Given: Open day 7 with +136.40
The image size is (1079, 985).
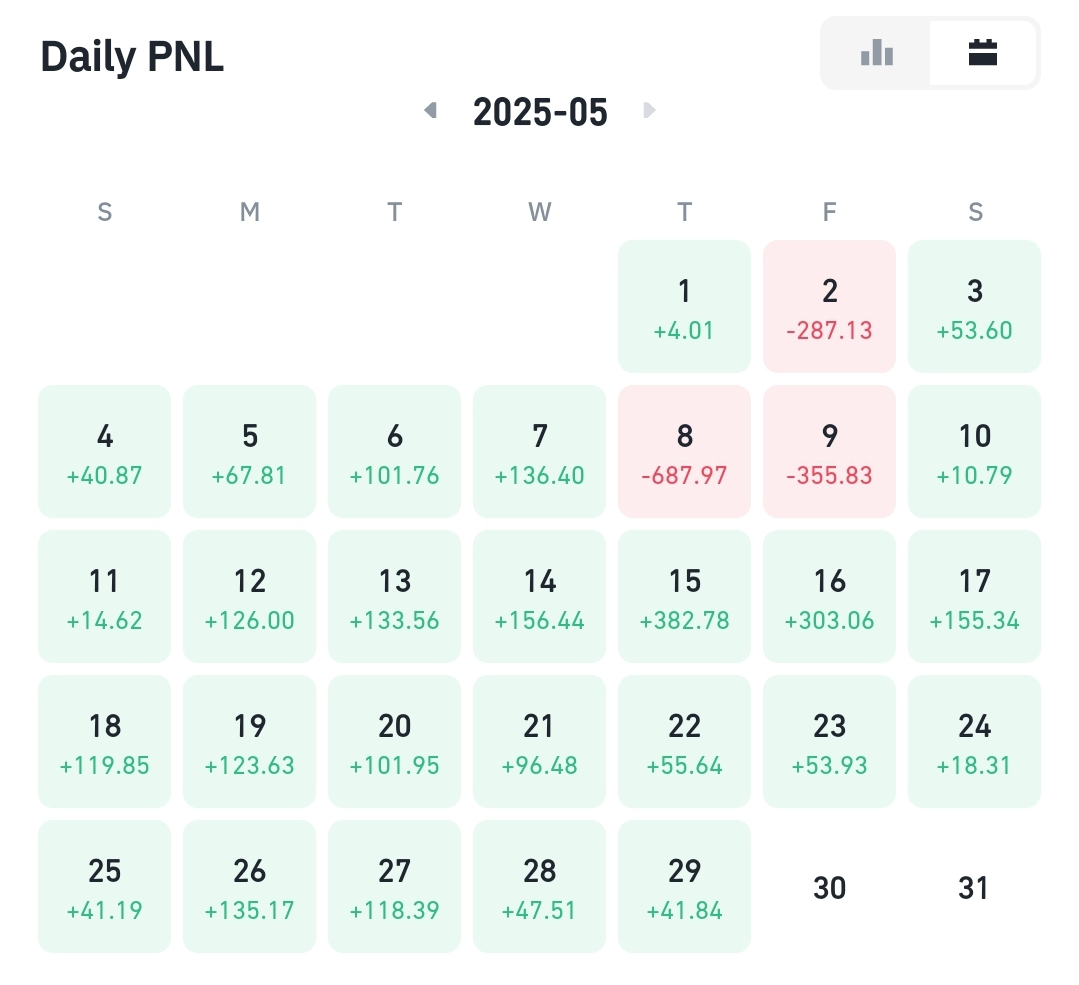Looking at the screenshot, I should tap(540, 452).
